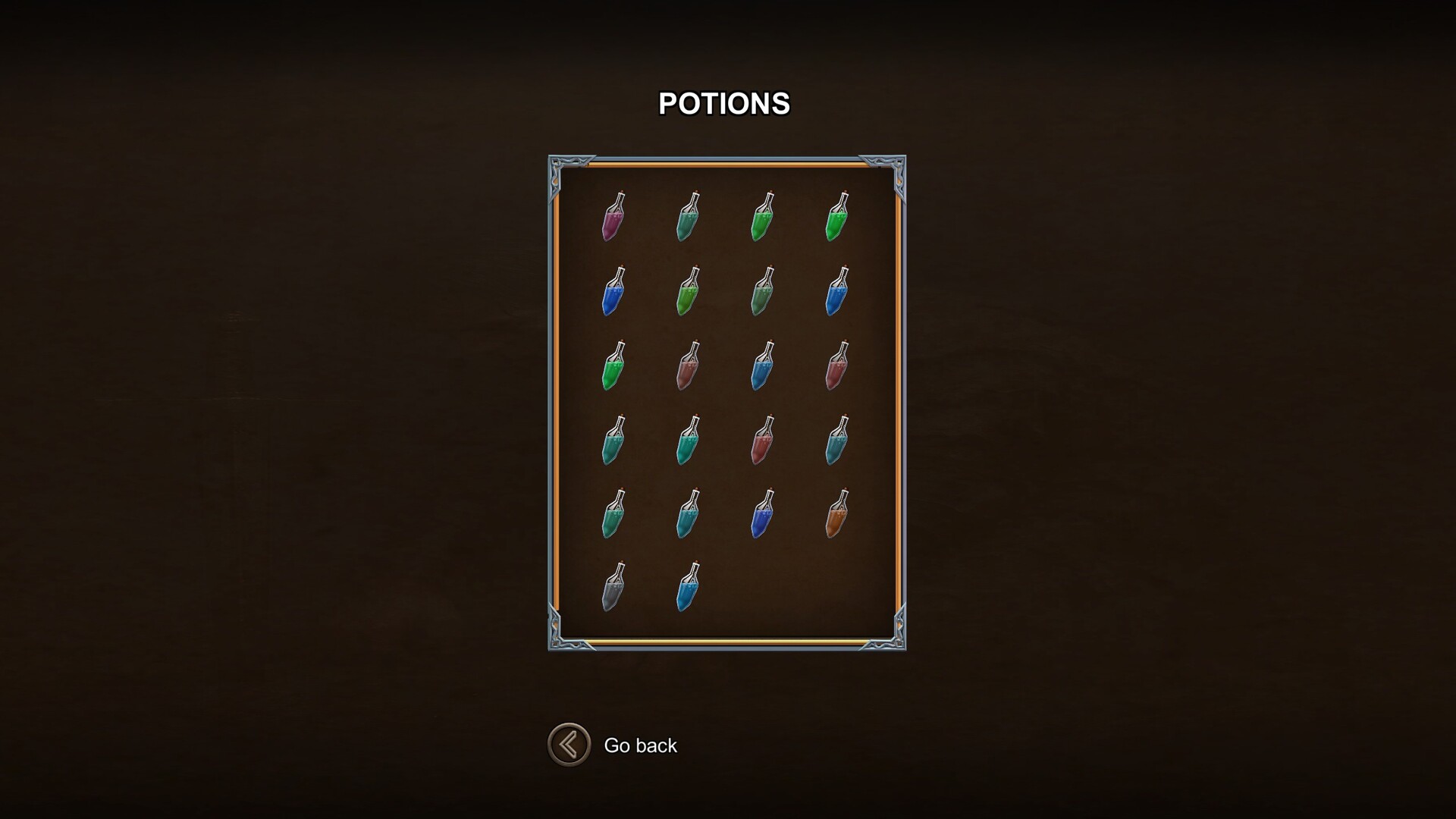The height and width of the screenshot is (819, 1456).
Task: Select the purple potion in the top row
Action: [x=613, y=217]
